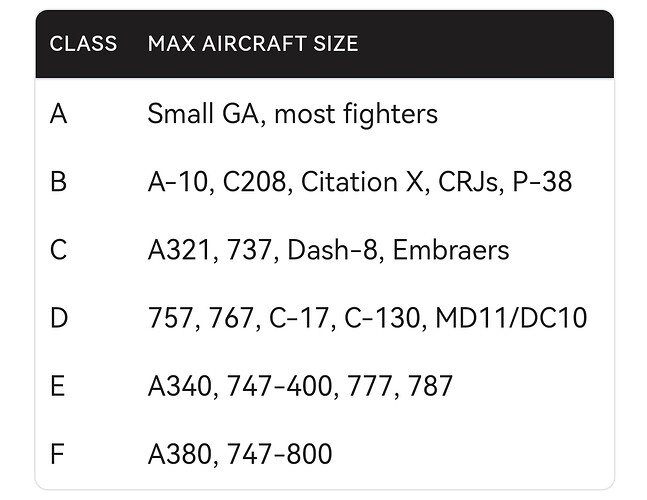Select class F letter cell

[57, 454]
